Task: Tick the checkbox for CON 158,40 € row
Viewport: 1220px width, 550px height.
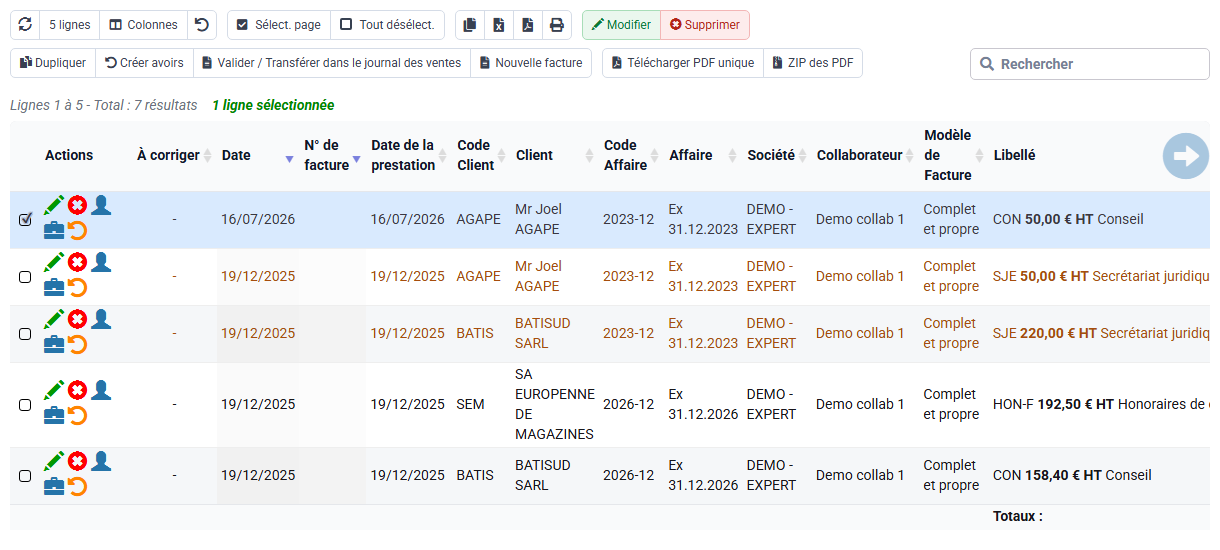Action: [x=25, y=476]
